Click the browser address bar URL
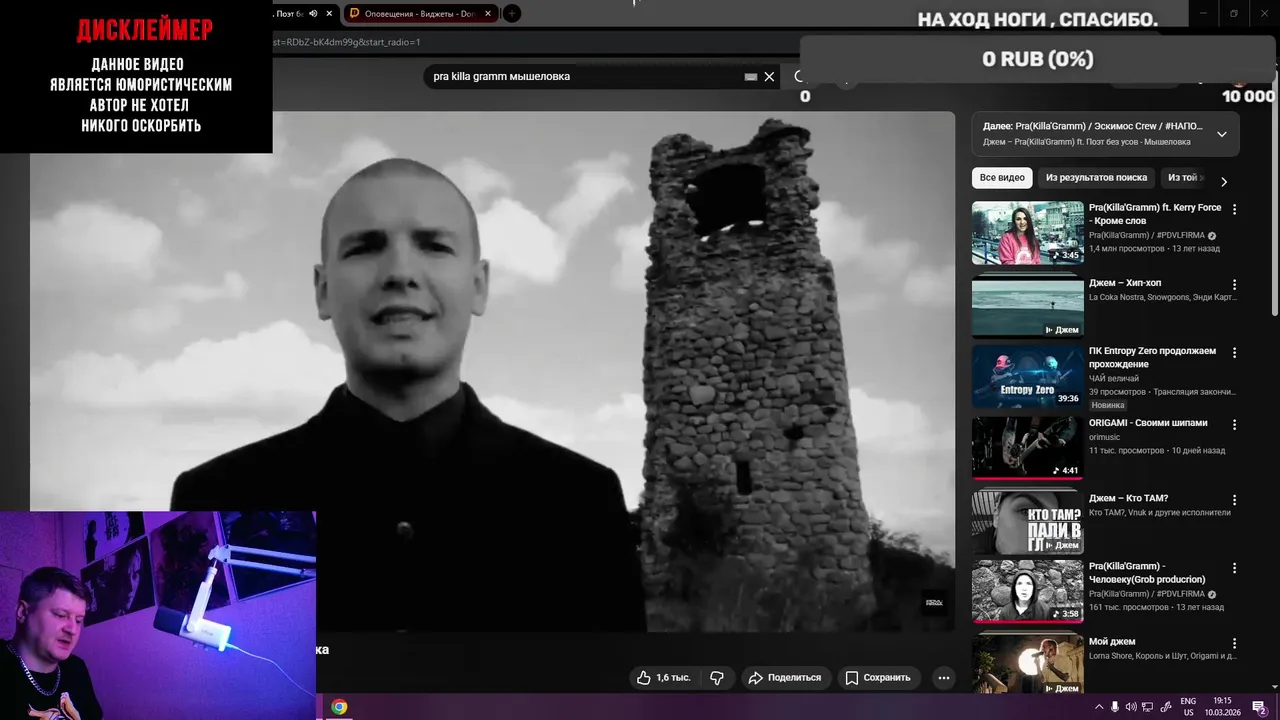Image resolution: width=1280 pixels, height=720 pixels. [346, 42]
